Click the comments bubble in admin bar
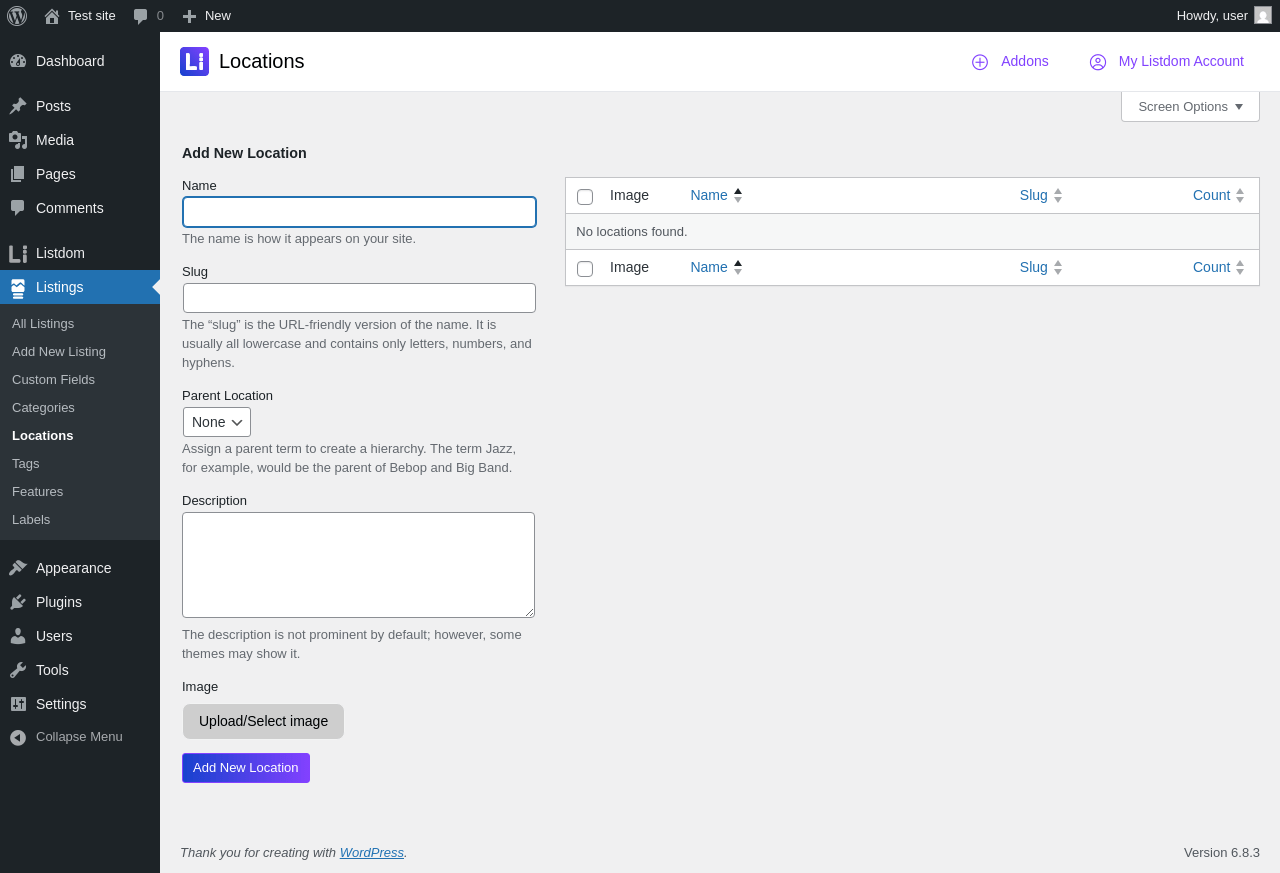The width and height of the screenshot is (1280, 873). pos(141,16)
